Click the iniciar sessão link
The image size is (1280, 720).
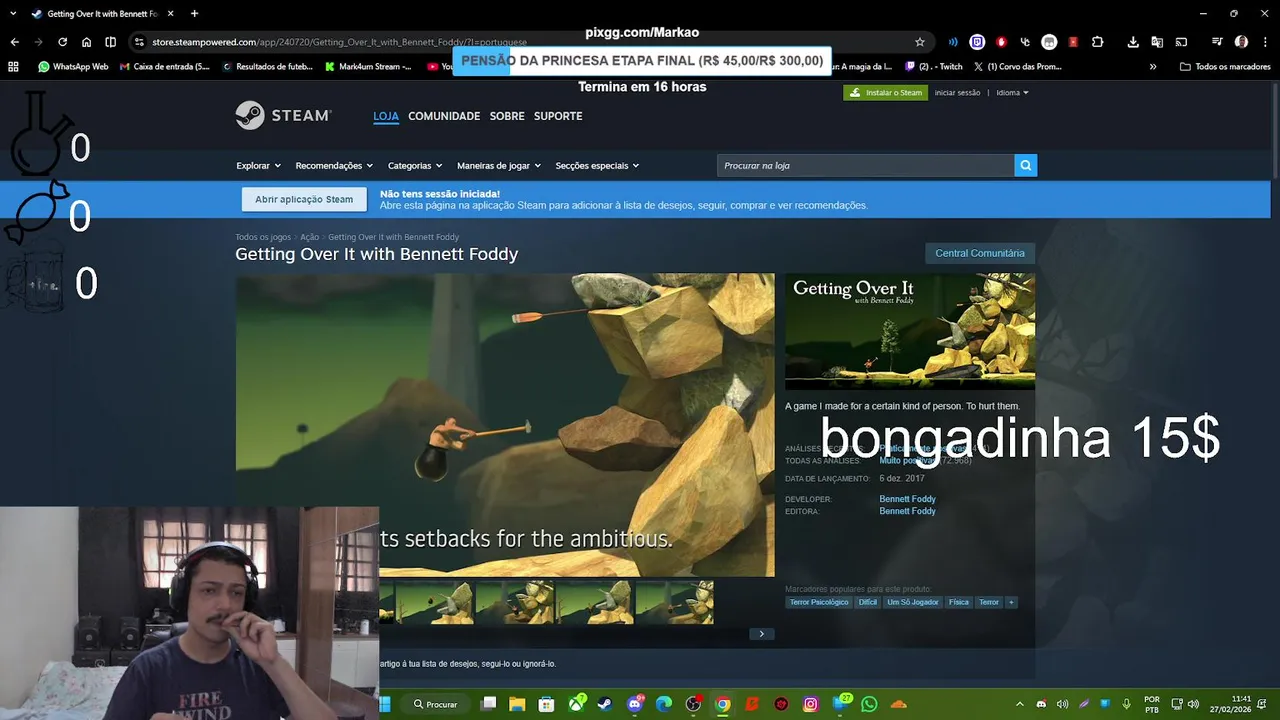pos(957,93)
